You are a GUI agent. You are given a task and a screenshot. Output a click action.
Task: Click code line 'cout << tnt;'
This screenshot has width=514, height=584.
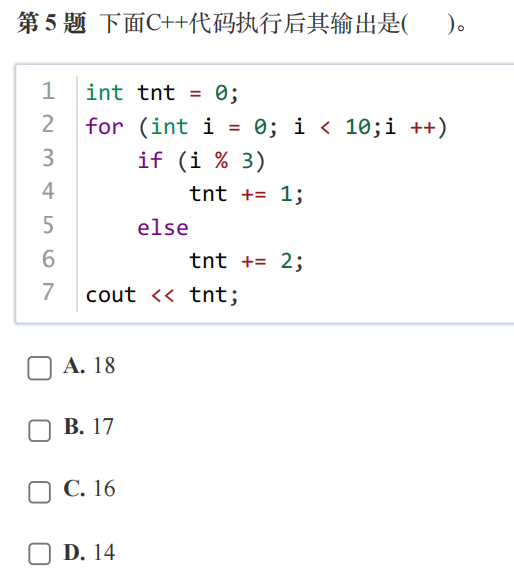coord(162,295)
